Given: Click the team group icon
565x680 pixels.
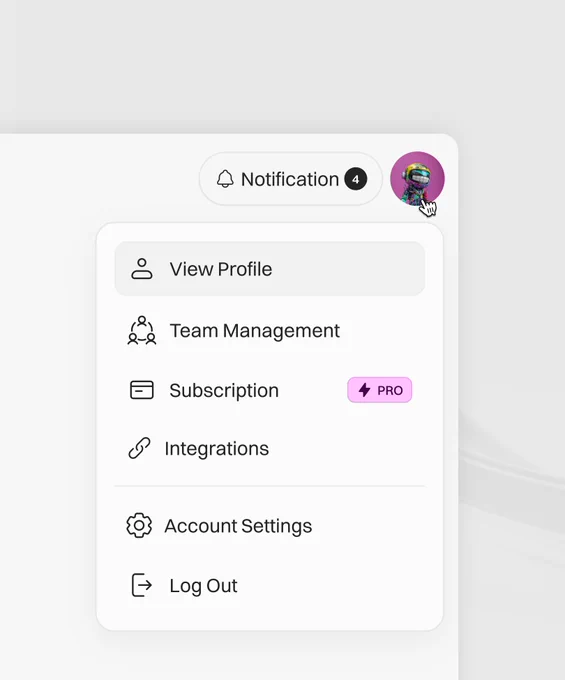Looking at the screenshot, I should (142, 330).
